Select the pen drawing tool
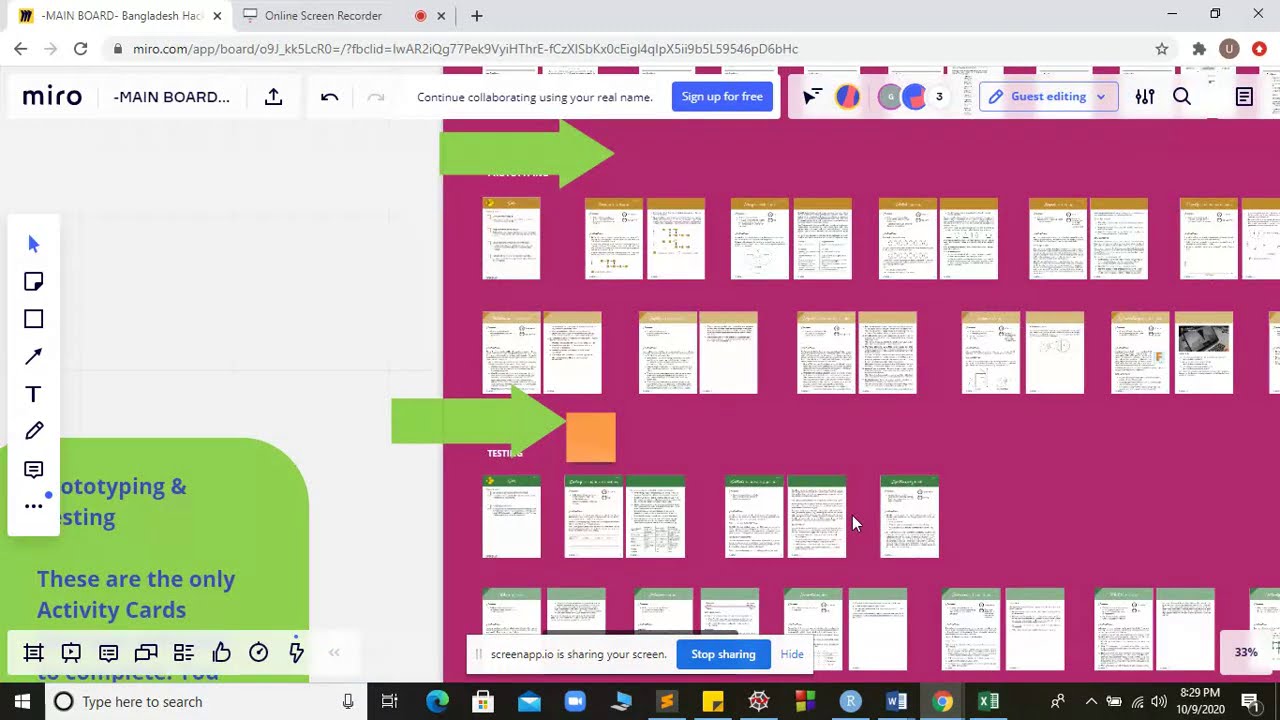The width and height of the screenshot is (1280, 720). [33, 431]
